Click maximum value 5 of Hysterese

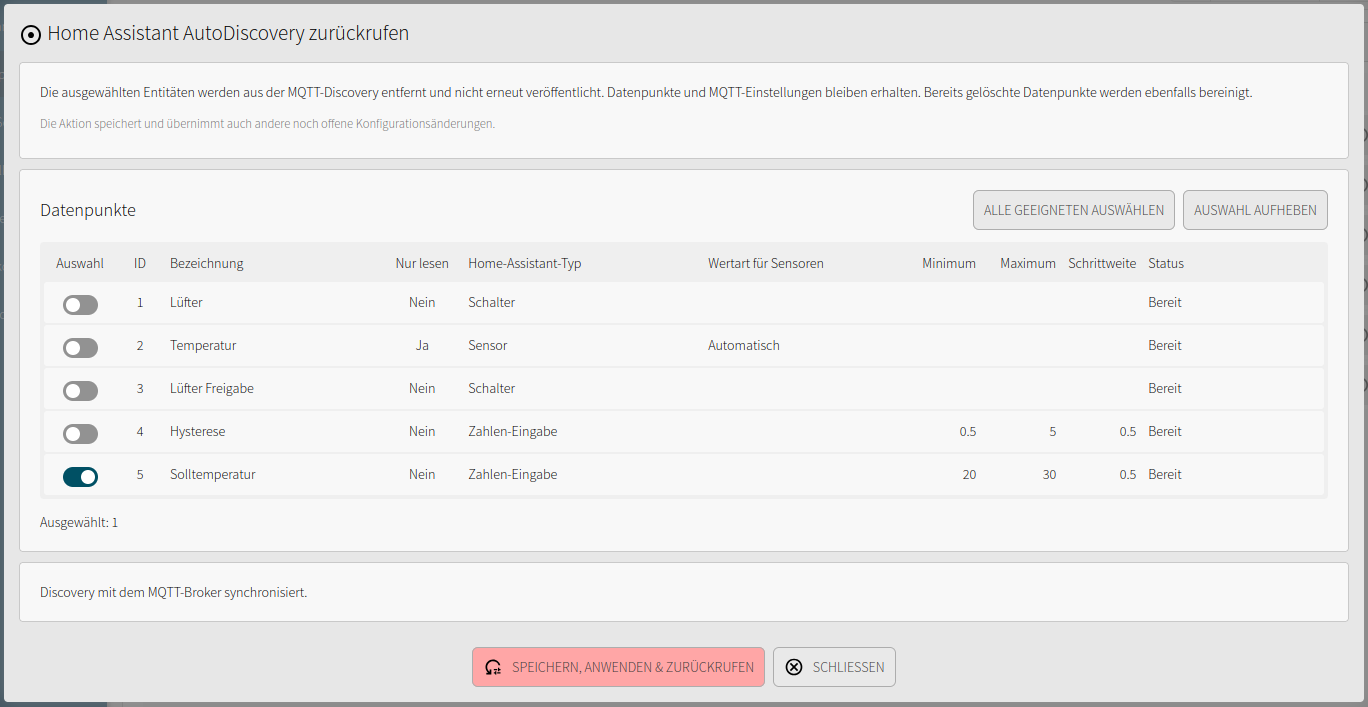point(1052,431)
